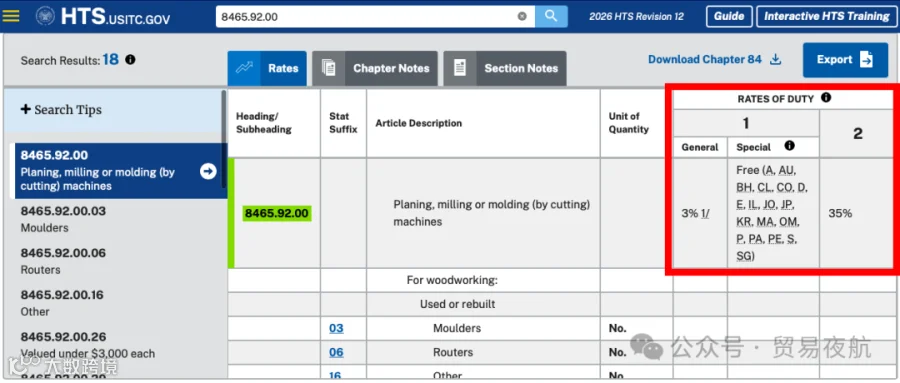Click the 2026 HTS Revision 12 label

[637, 17]
